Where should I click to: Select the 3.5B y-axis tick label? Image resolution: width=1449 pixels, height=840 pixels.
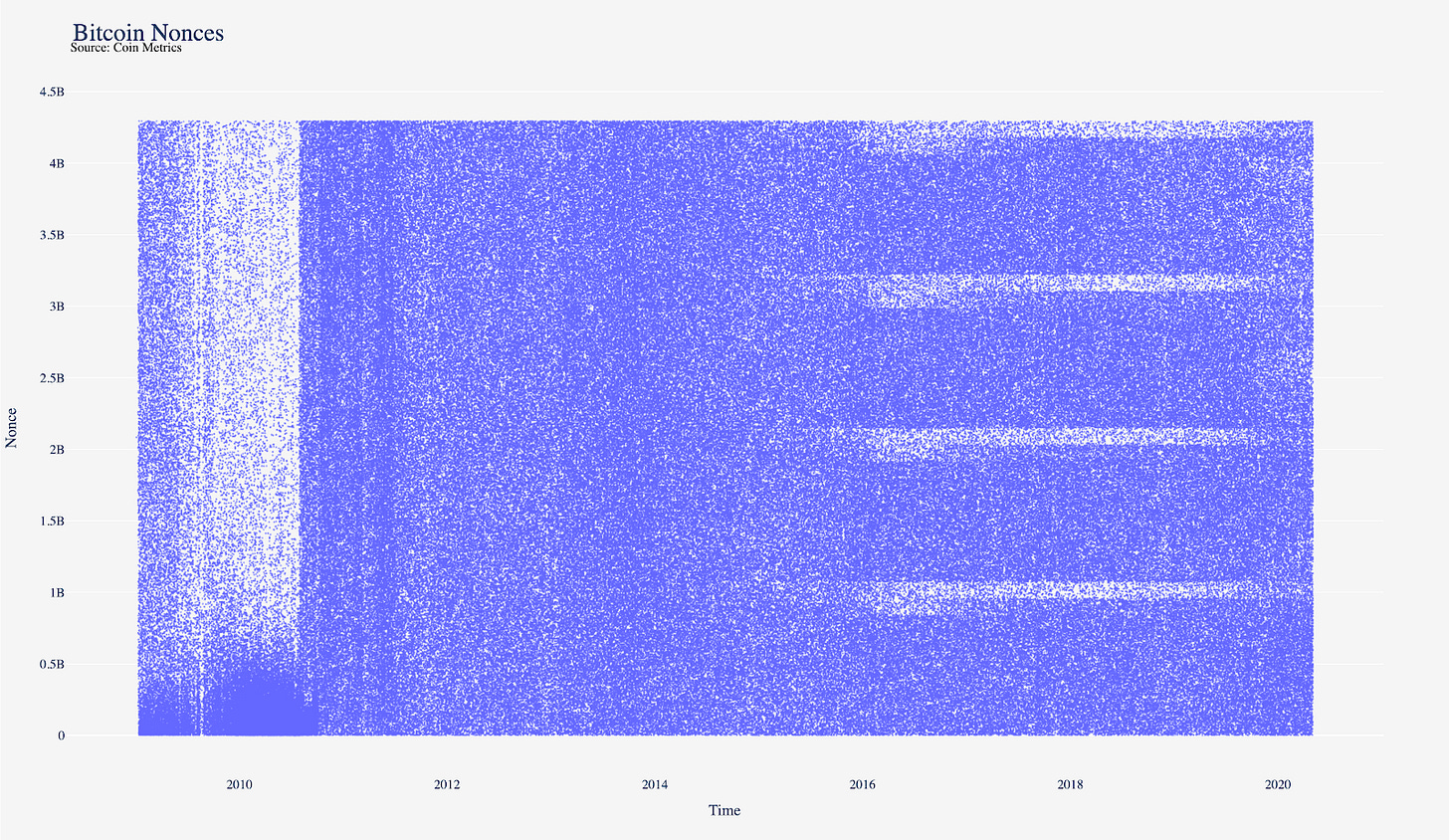(52, 236)
